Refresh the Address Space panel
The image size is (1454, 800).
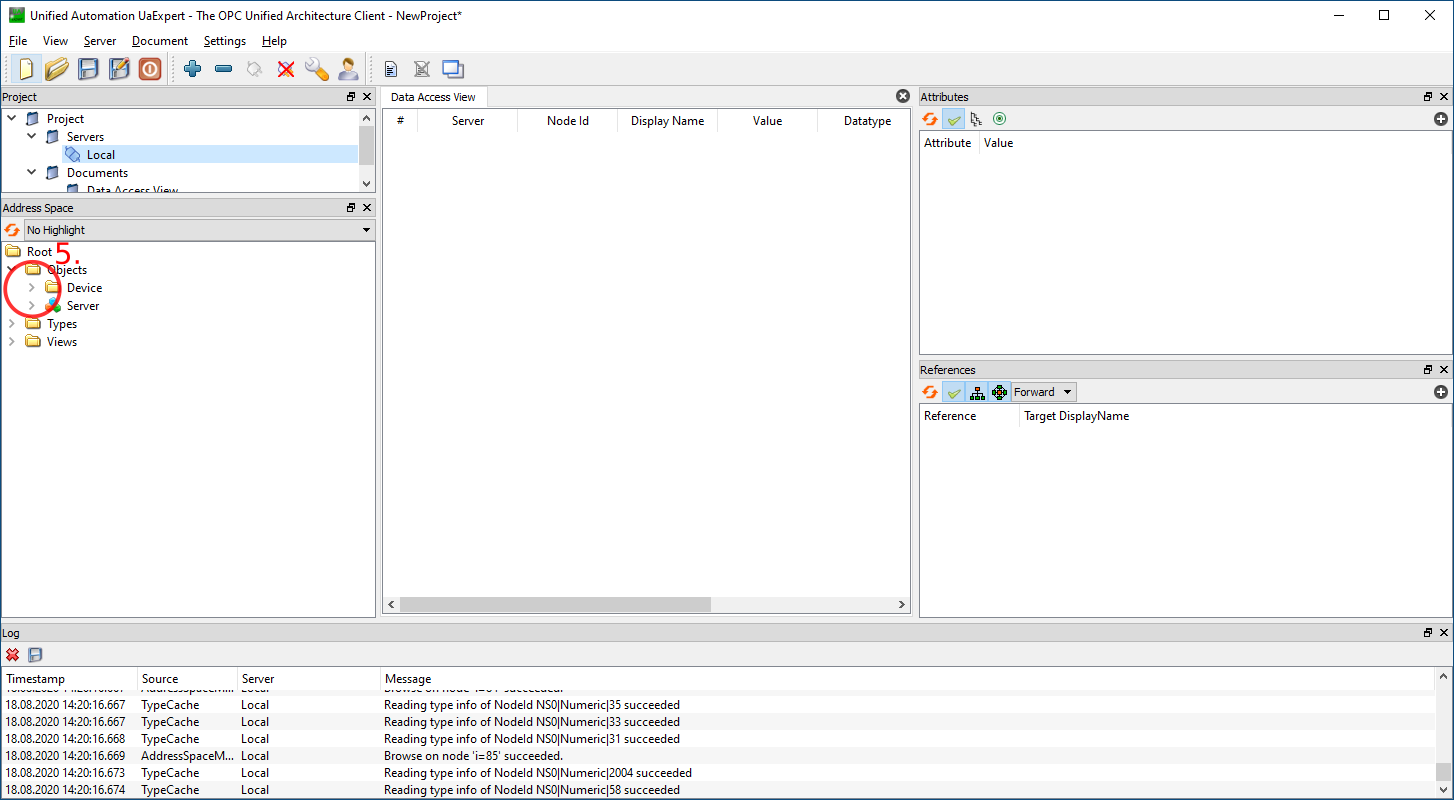click(12, 230)
